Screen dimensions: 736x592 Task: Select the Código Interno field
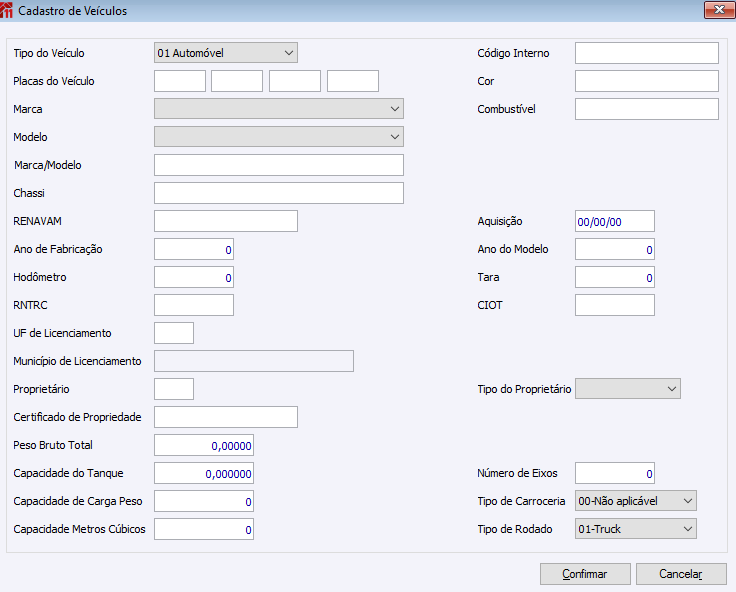(647, 53)
